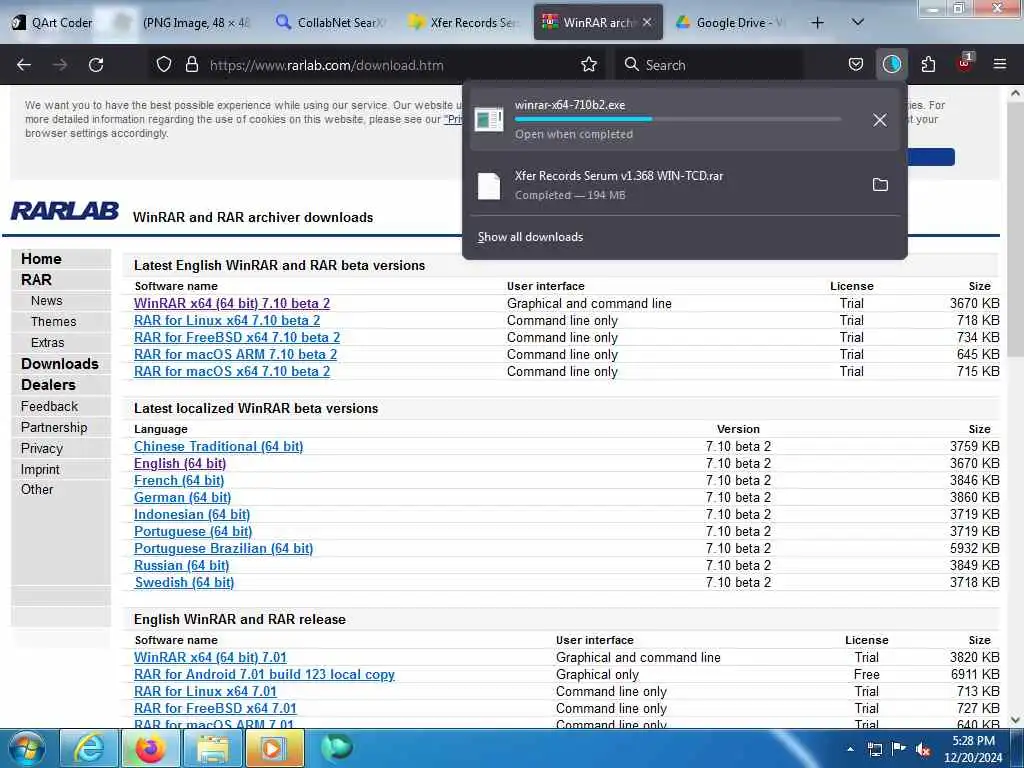Image resolution: width=1024 pixels, height=768 pixels.
Task: Close the WinRAR archiver tab
Action: (647, 22)
